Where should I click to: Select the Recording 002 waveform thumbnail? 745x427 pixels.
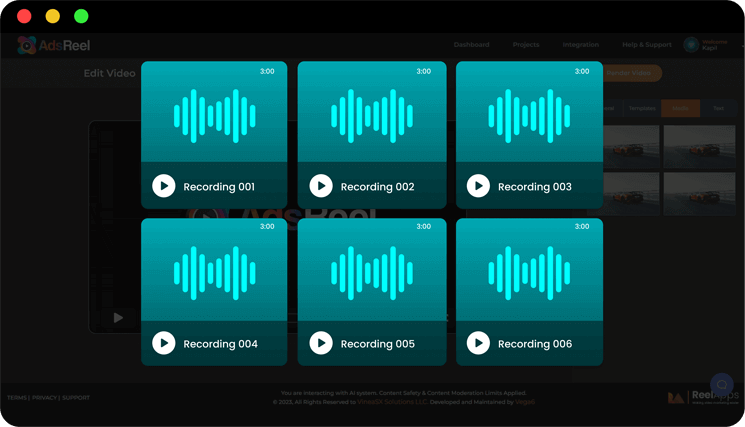[x=372, y=114]
